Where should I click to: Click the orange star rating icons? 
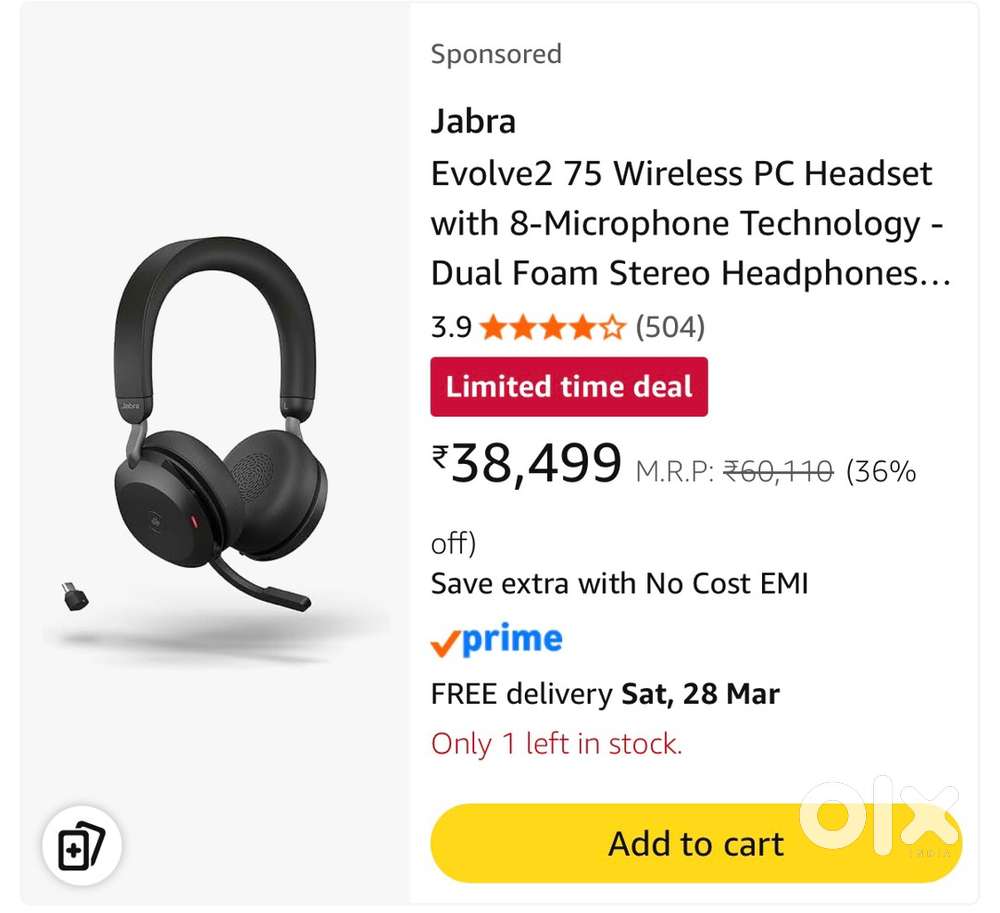click(552, 327)
